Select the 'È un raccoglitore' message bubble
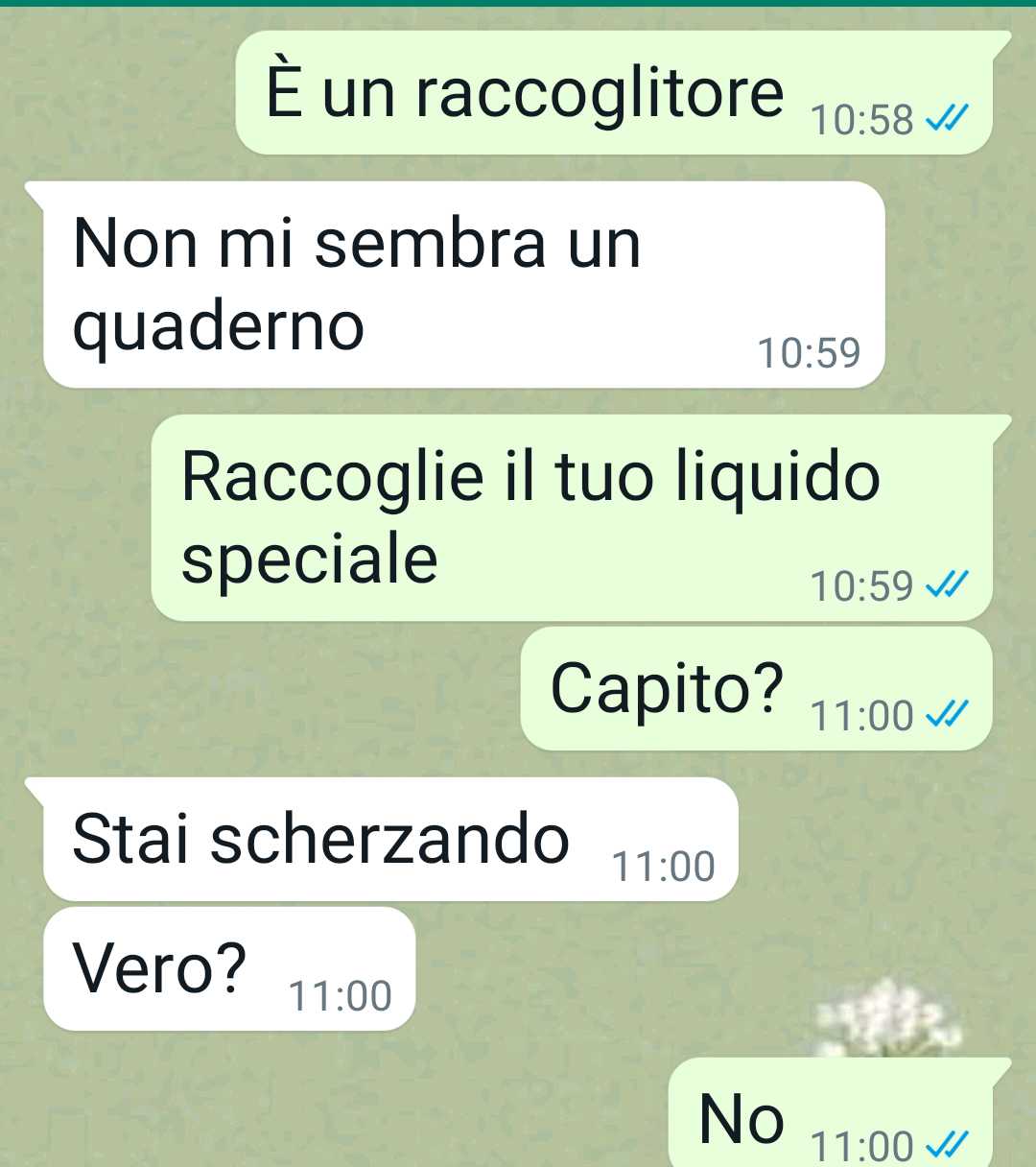 point(614,93)
